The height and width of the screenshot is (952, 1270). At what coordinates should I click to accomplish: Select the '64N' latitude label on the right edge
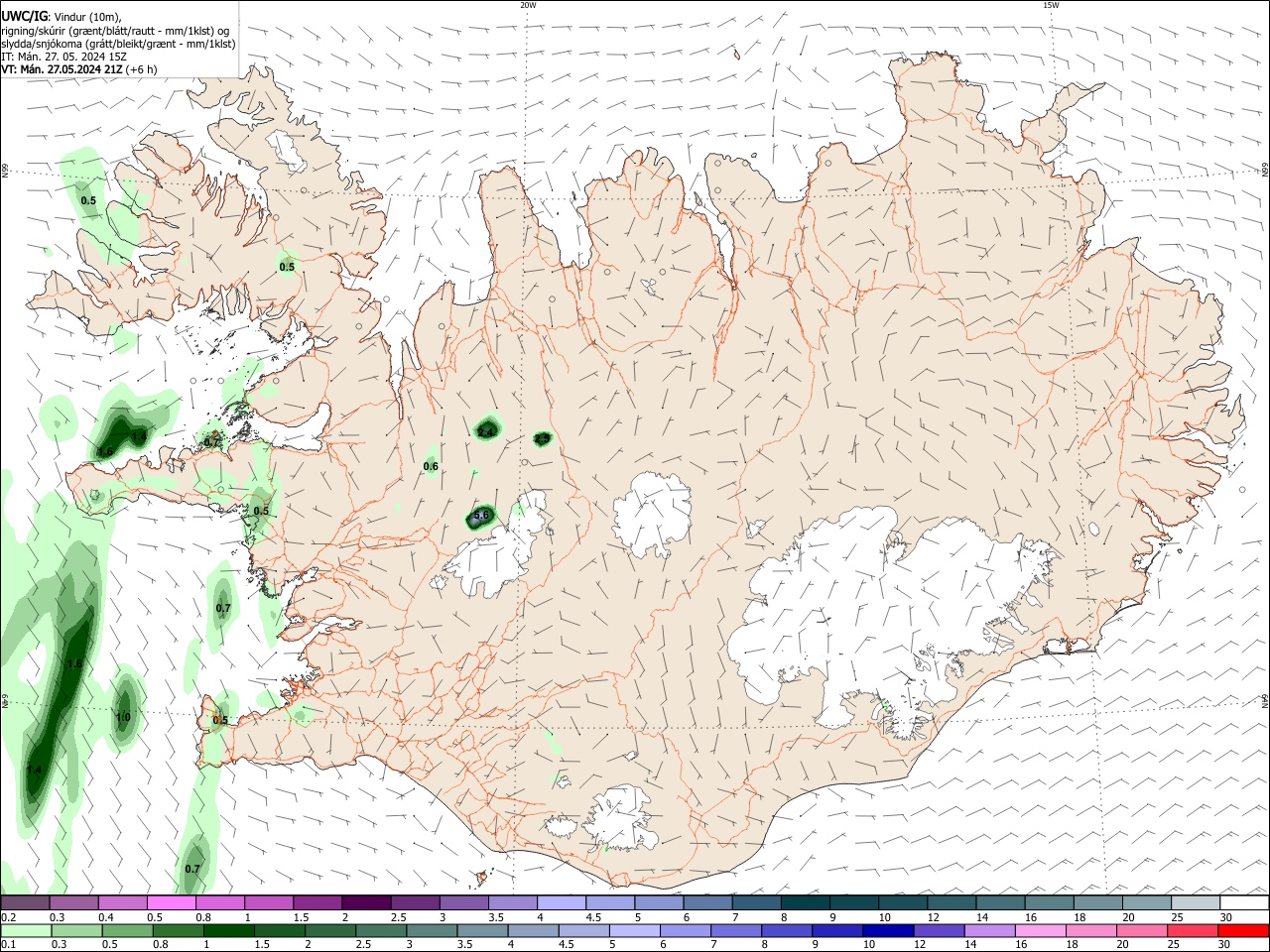click(1265, 700)
